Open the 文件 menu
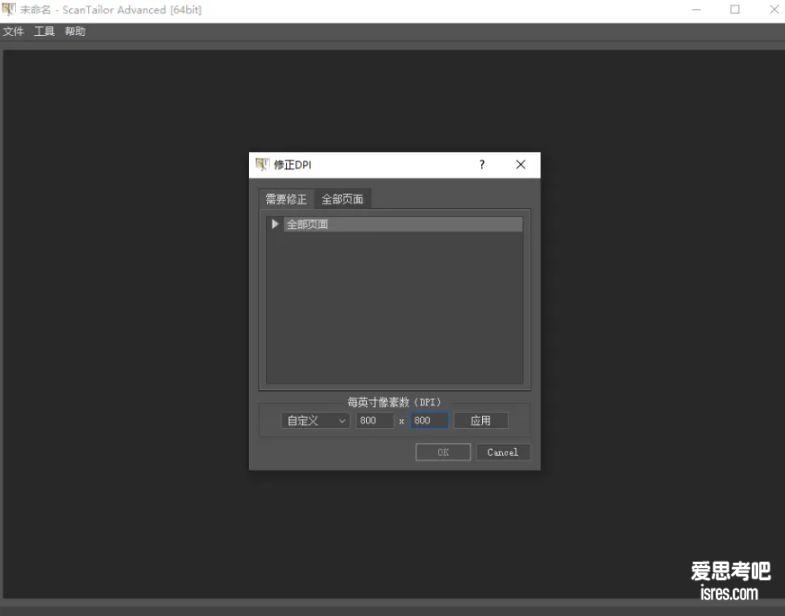Image resolution: width=785 pixels, height=616 pixels. click(14, 32)
